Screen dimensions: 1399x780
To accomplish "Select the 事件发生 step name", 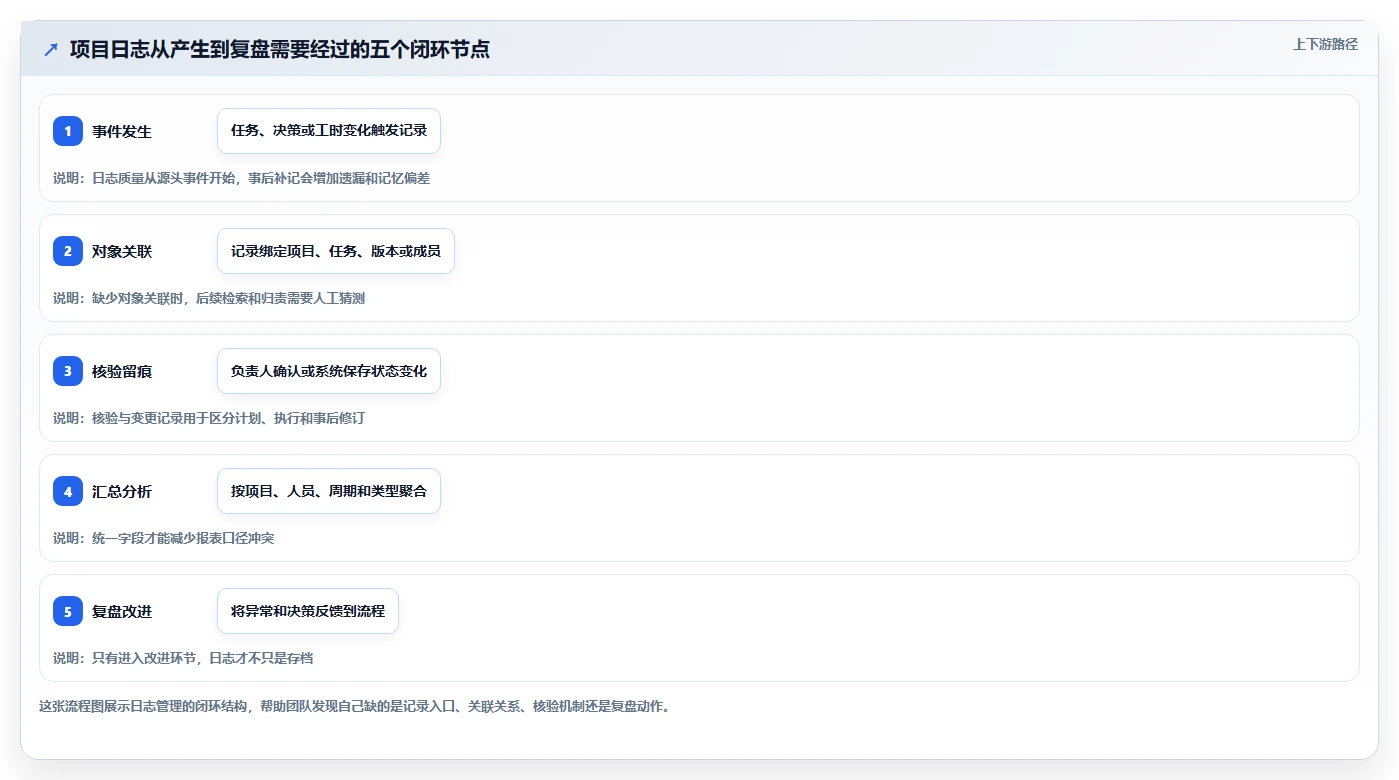I will point(122,131).
